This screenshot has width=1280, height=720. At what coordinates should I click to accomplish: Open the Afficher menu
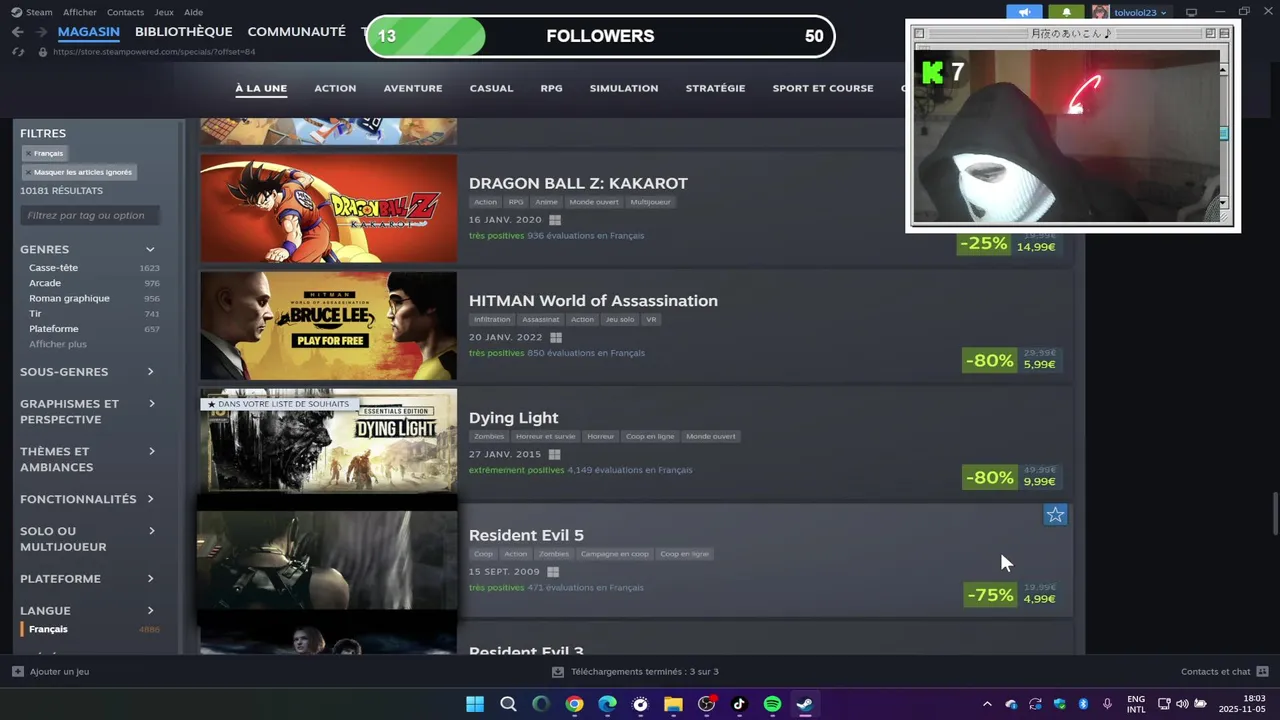pyautogui.click(x=80, y=12)
